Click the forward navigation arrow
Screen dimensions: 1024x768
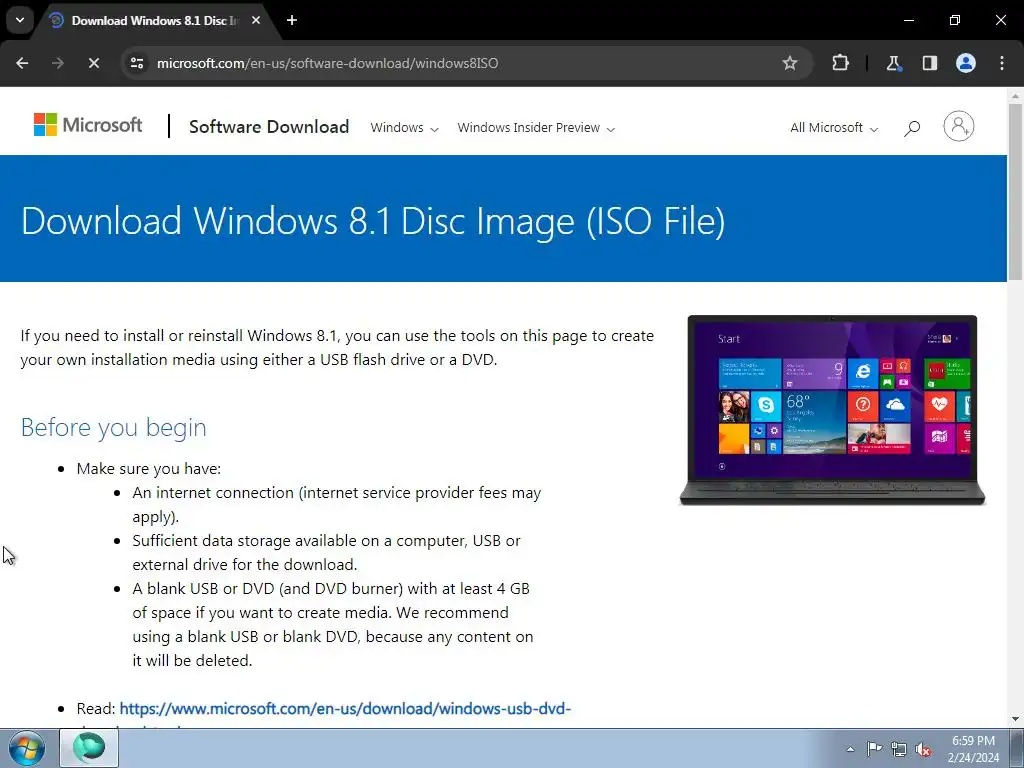pos(58,63)
